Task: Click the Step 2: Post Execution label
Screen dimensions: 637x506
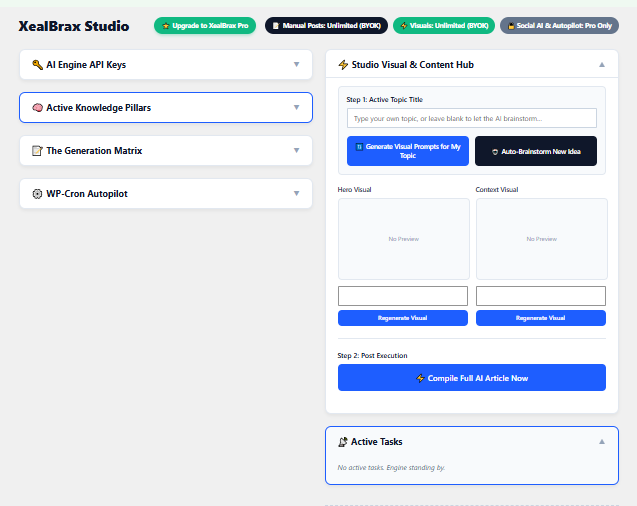Action: [x=372, y=355]
